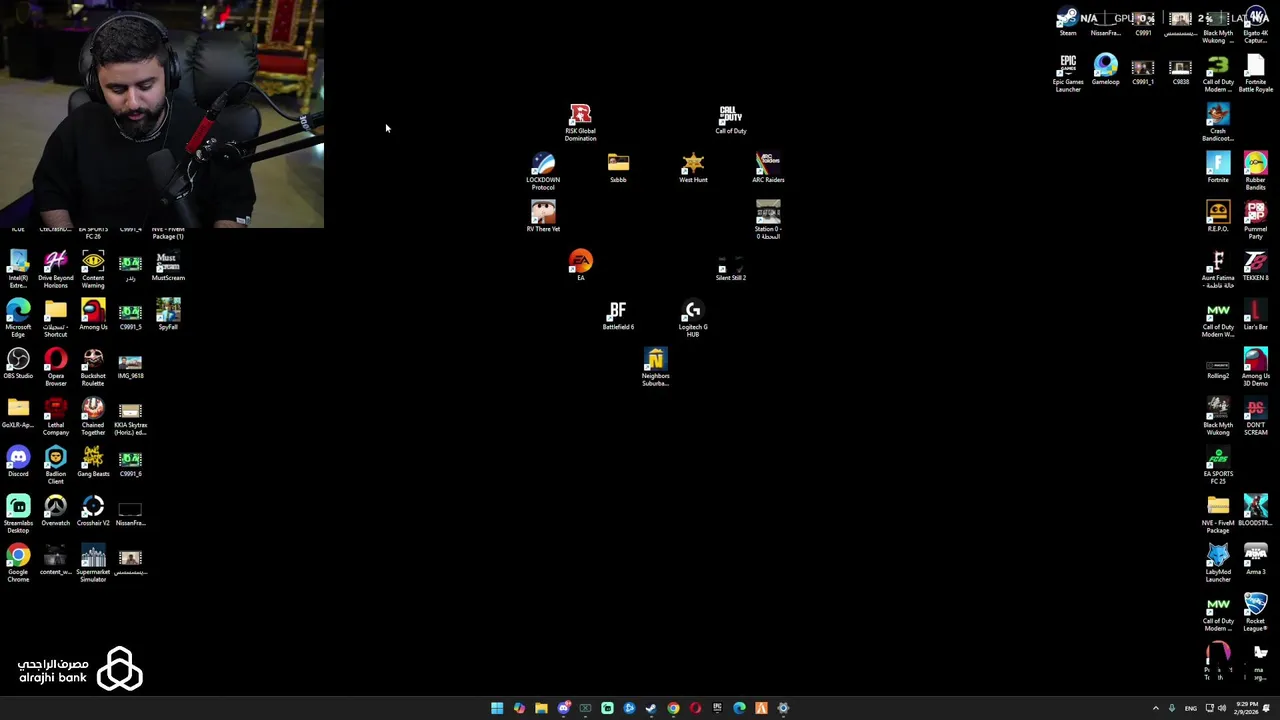This screenshot has height=720, width=1280.
Task: Select Gang Beasts desktop icon
Action: click(x=93, y=461)
